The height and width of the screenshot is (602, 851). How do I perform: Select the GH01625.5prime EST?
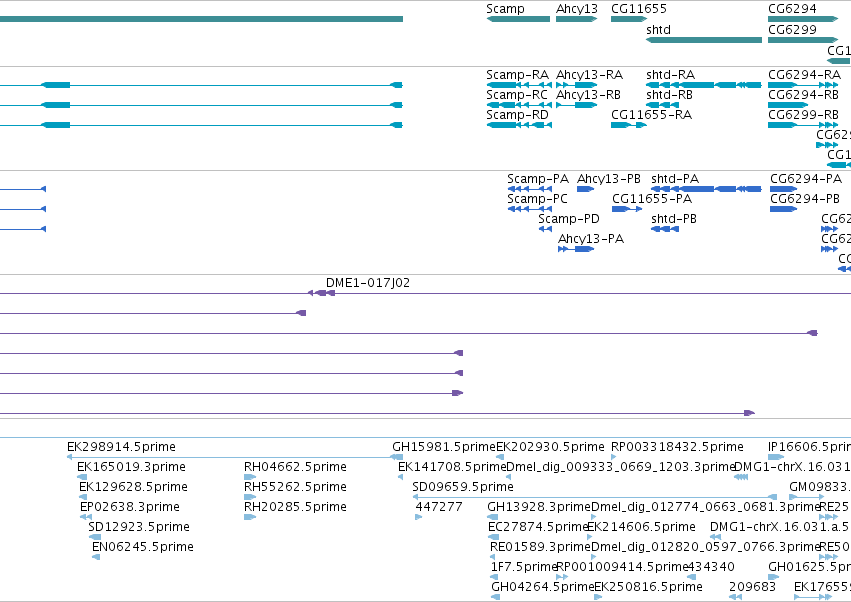pyautogui.click(x=774, y=577)
